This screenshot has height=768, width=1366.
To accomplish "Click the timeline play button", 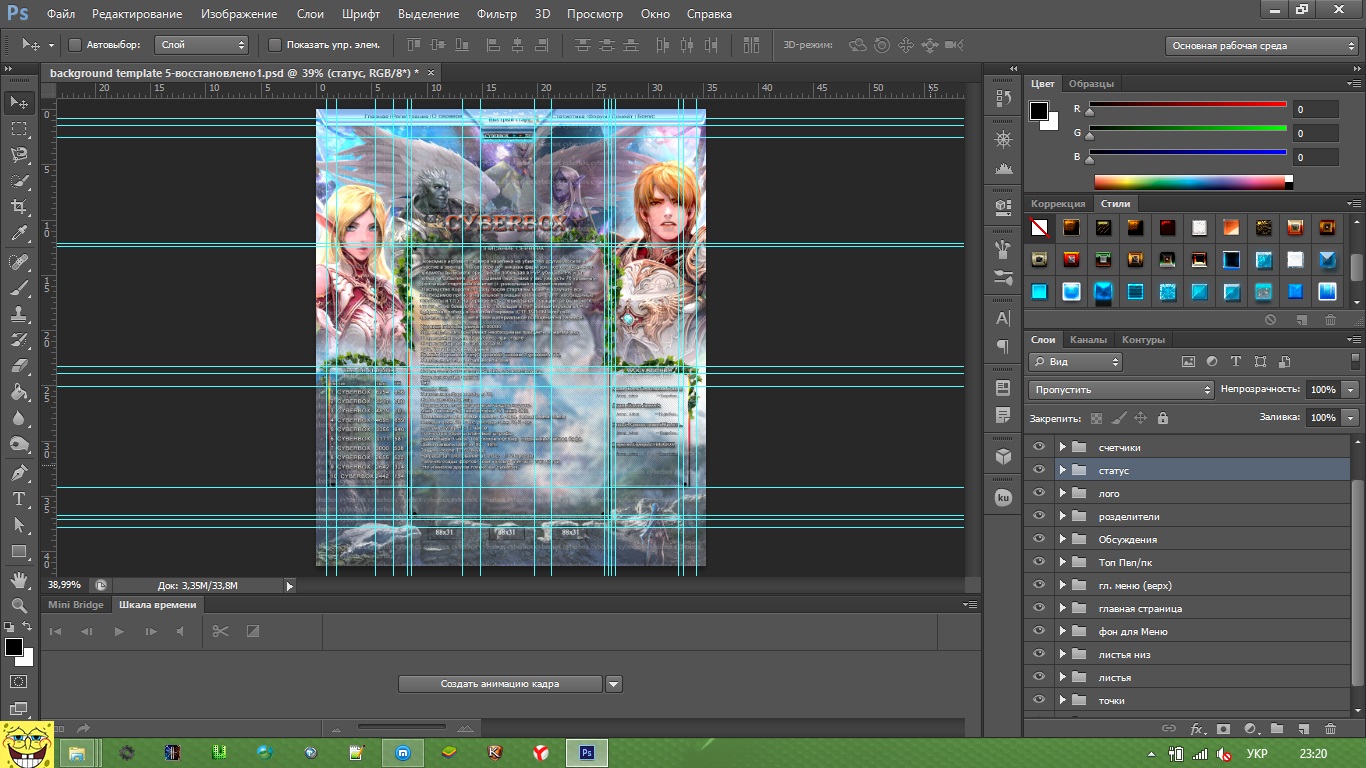I will point(119,631).
